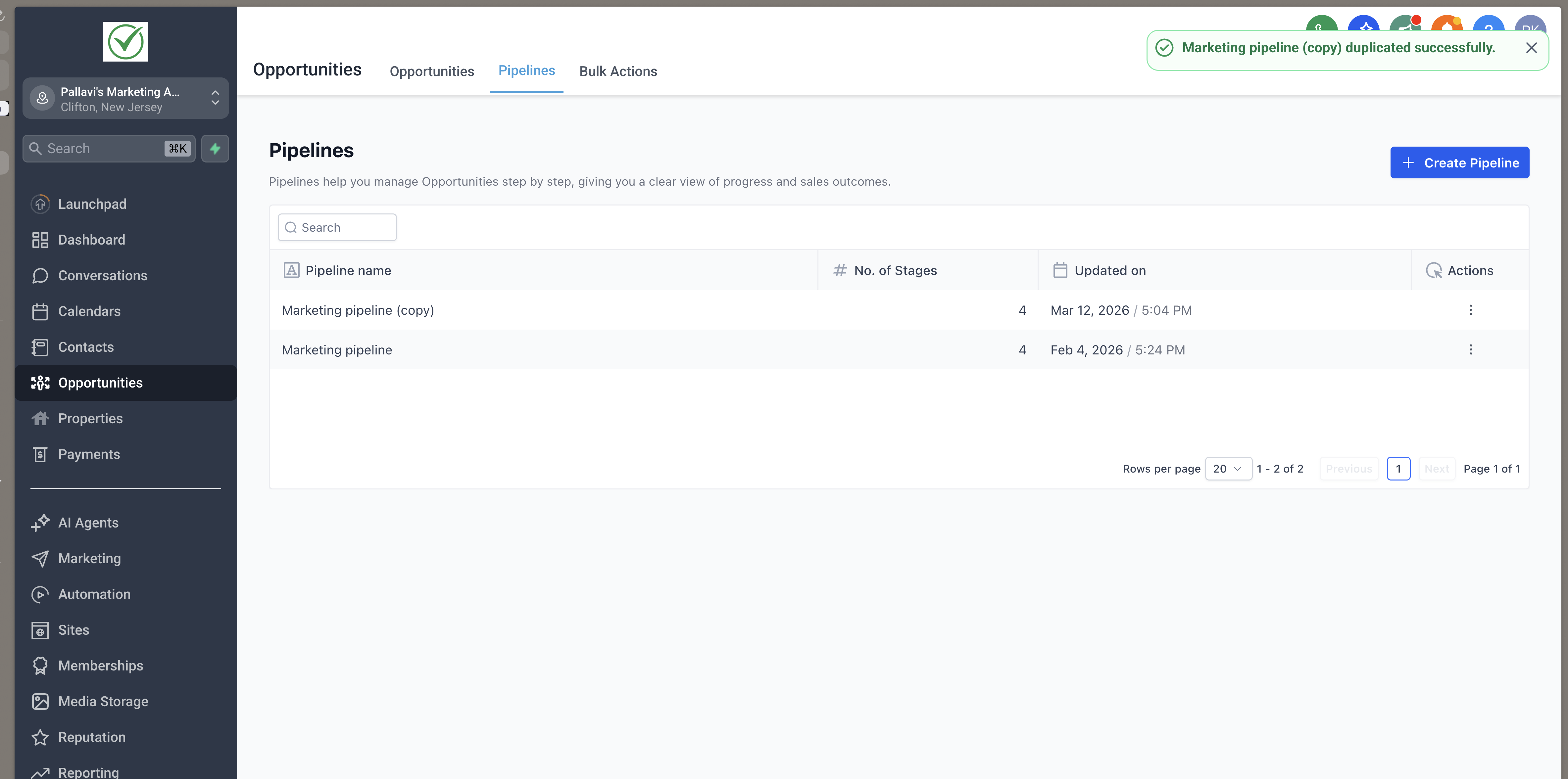
Task: Open AI Agents section
Action: click(88, 523)
